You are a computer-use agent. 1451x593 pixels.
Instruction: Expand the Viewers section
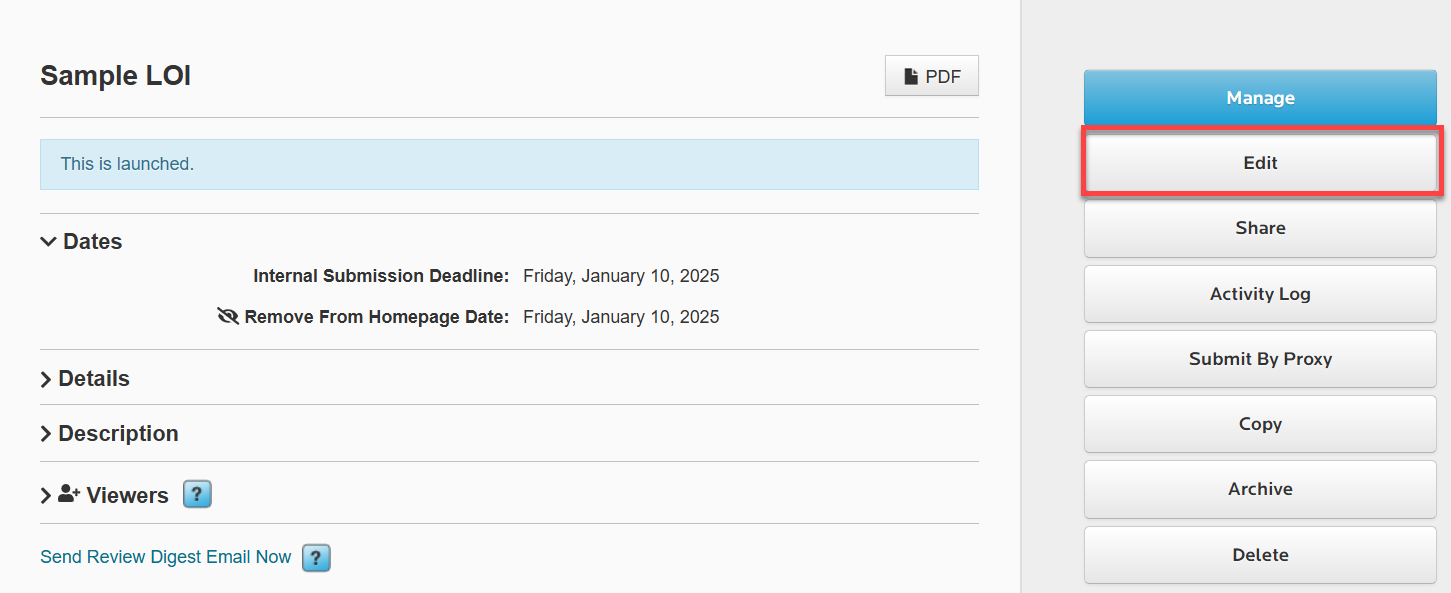(x=45, y=493)
